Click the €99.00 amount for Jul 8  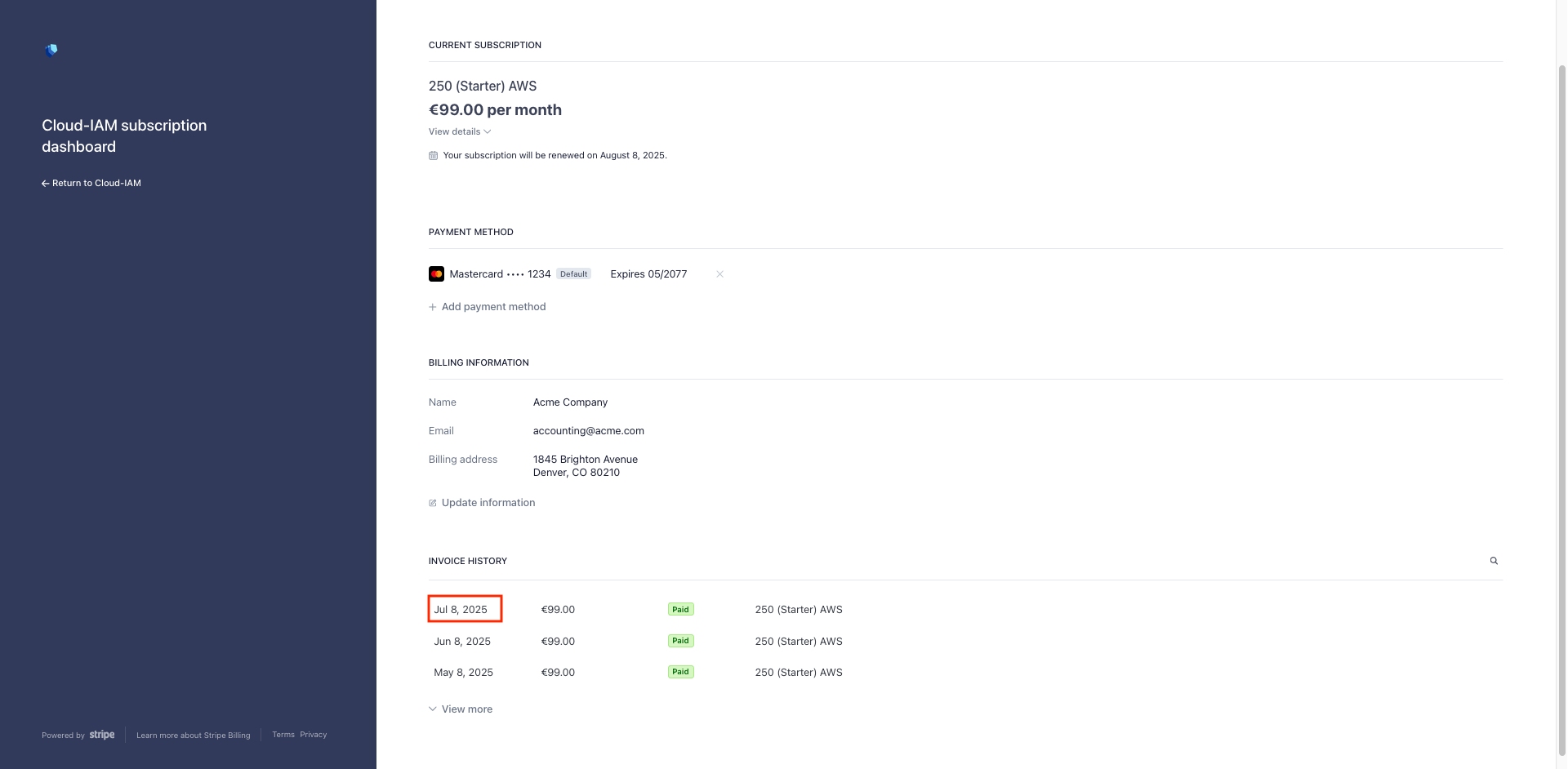[558, 610]
